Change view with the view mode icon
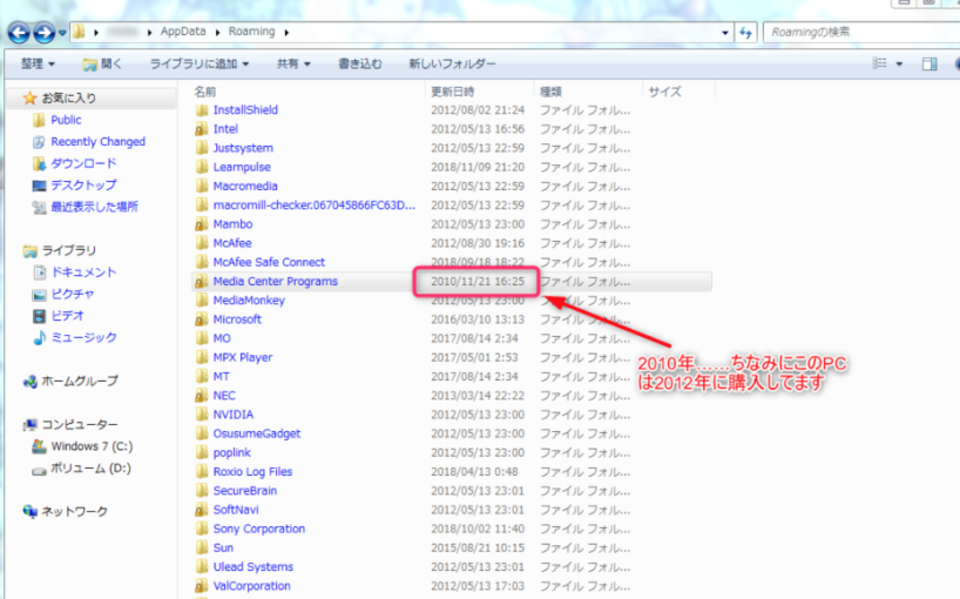The height and width of the screenshot is (599, 960). [x=880, y=64]
